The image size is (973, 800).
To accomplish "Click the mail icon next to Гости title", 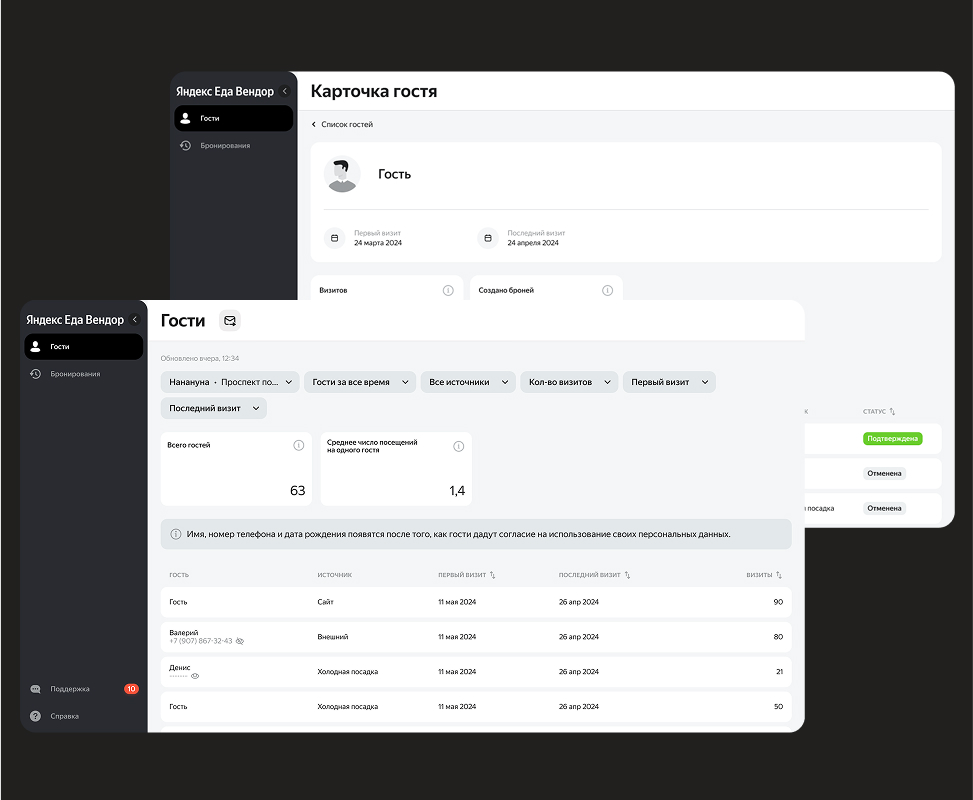I will (x=230, y=321).
